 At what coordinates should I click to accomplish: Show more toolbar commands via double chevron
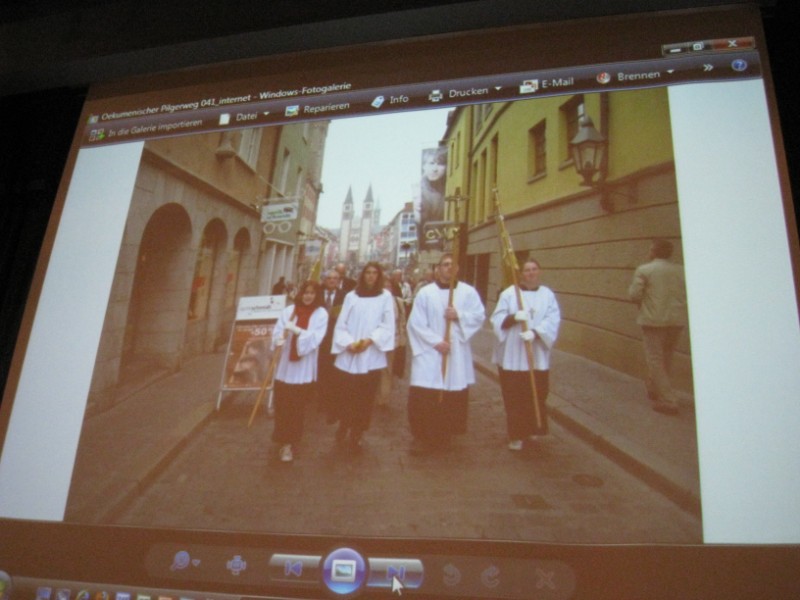click(708, 67)
